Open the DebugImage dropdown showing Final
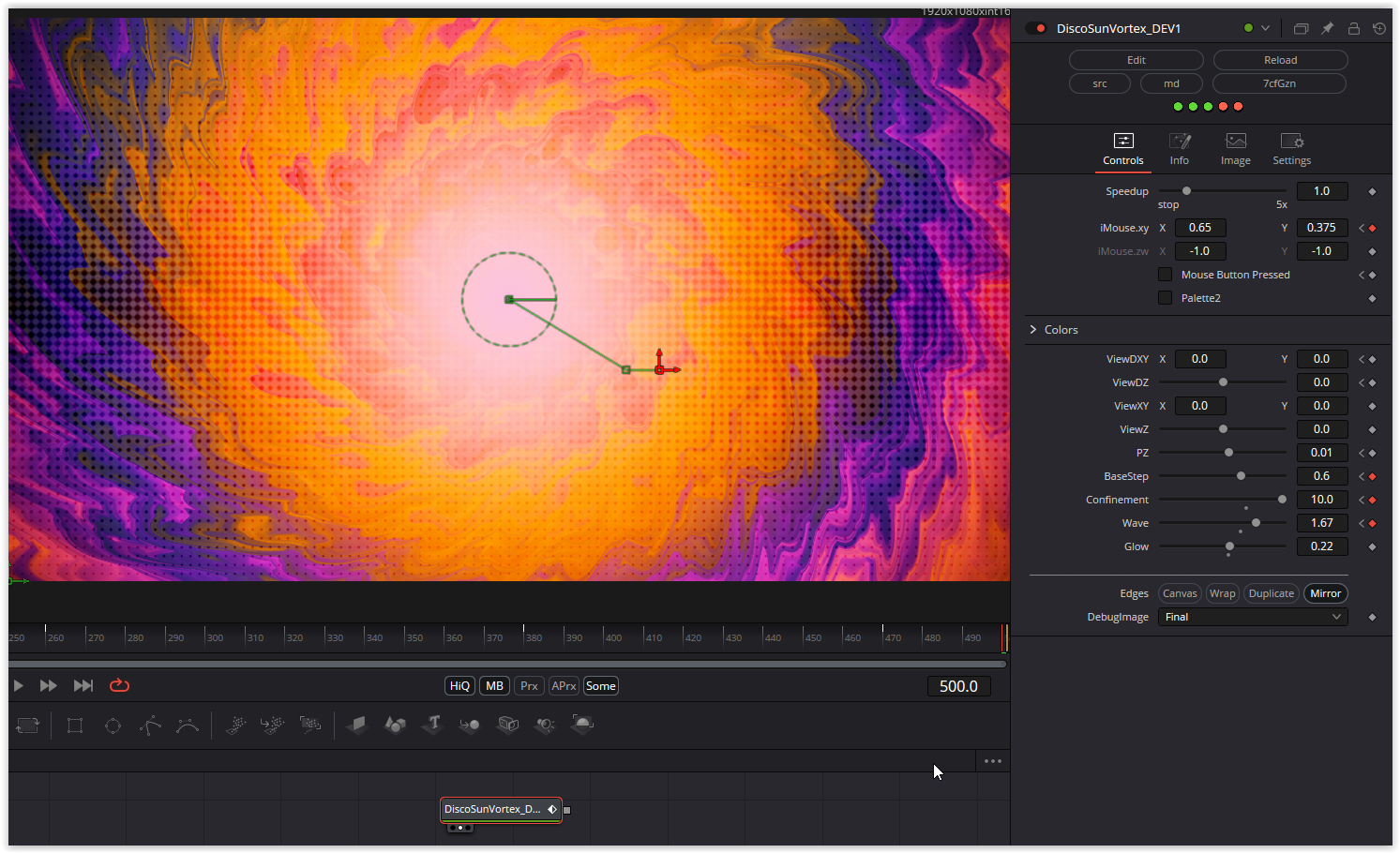The height and width of the screenshot is (853, 1400). [x=1252, y=616]
